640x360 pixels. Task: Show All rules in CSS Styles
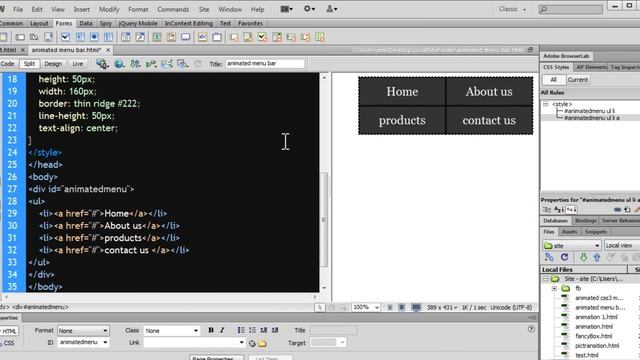point(553,80)
